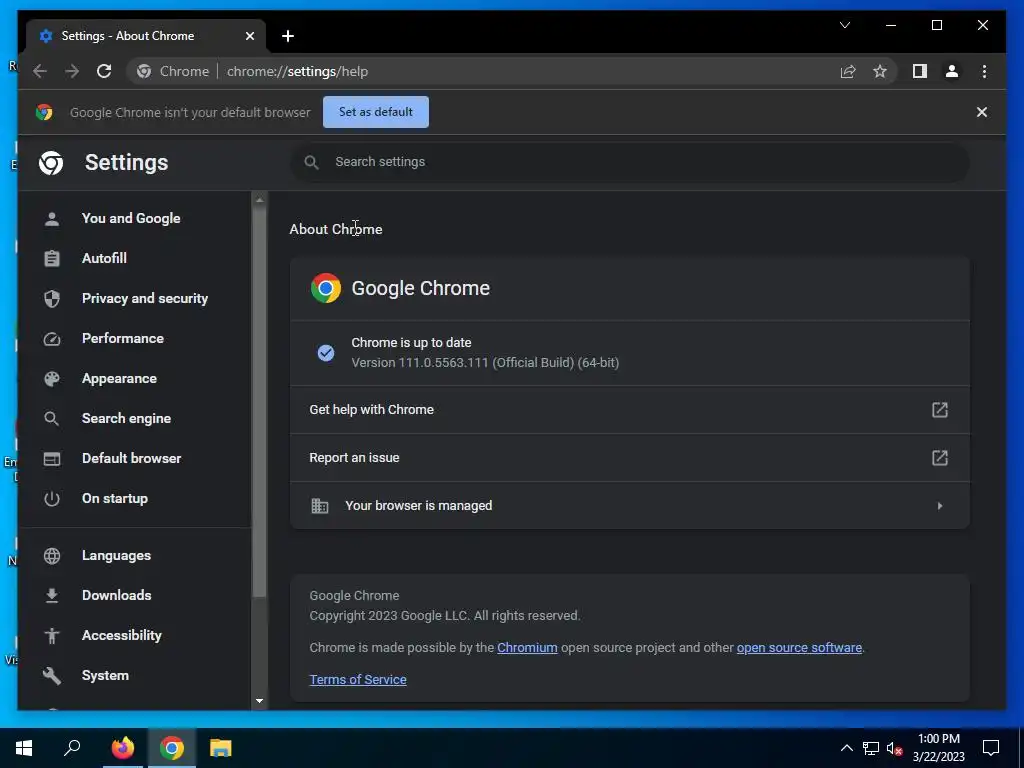1024x768 pixels.
Task: Open You and Google settings
Action: pyautogui.click(x=131, y=218)
